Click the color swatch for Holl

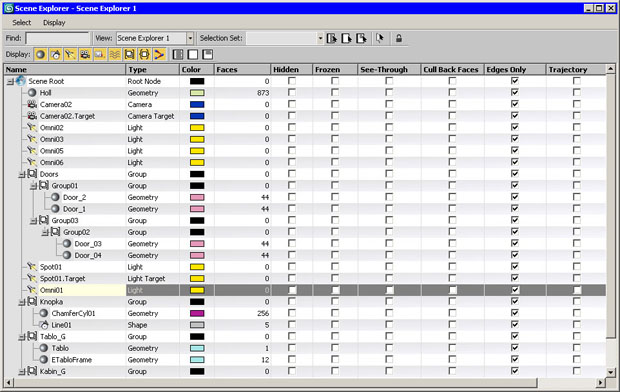197,93
